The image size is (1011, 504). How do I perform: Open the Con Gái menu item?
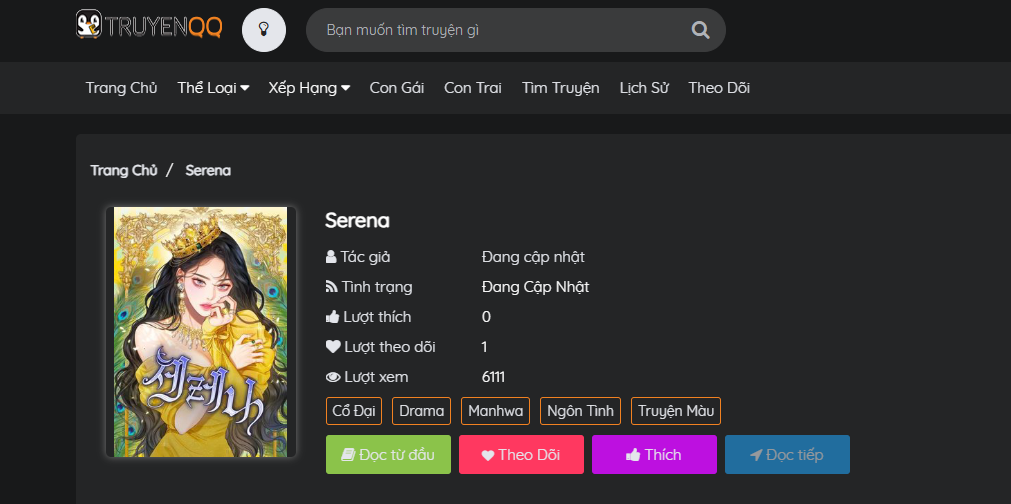tap(397, 88)
